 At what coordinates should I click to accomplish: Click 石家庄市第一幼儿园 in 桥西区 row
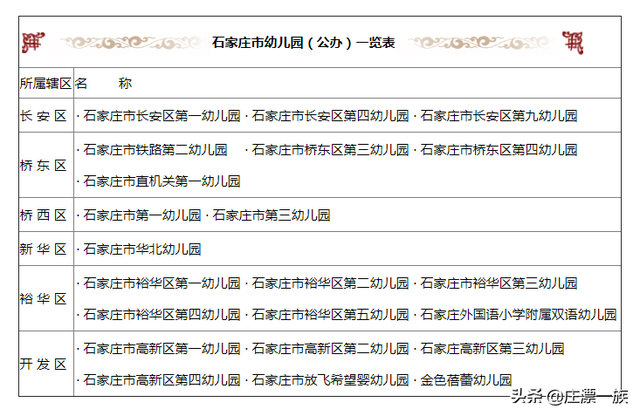coord(142,215)
